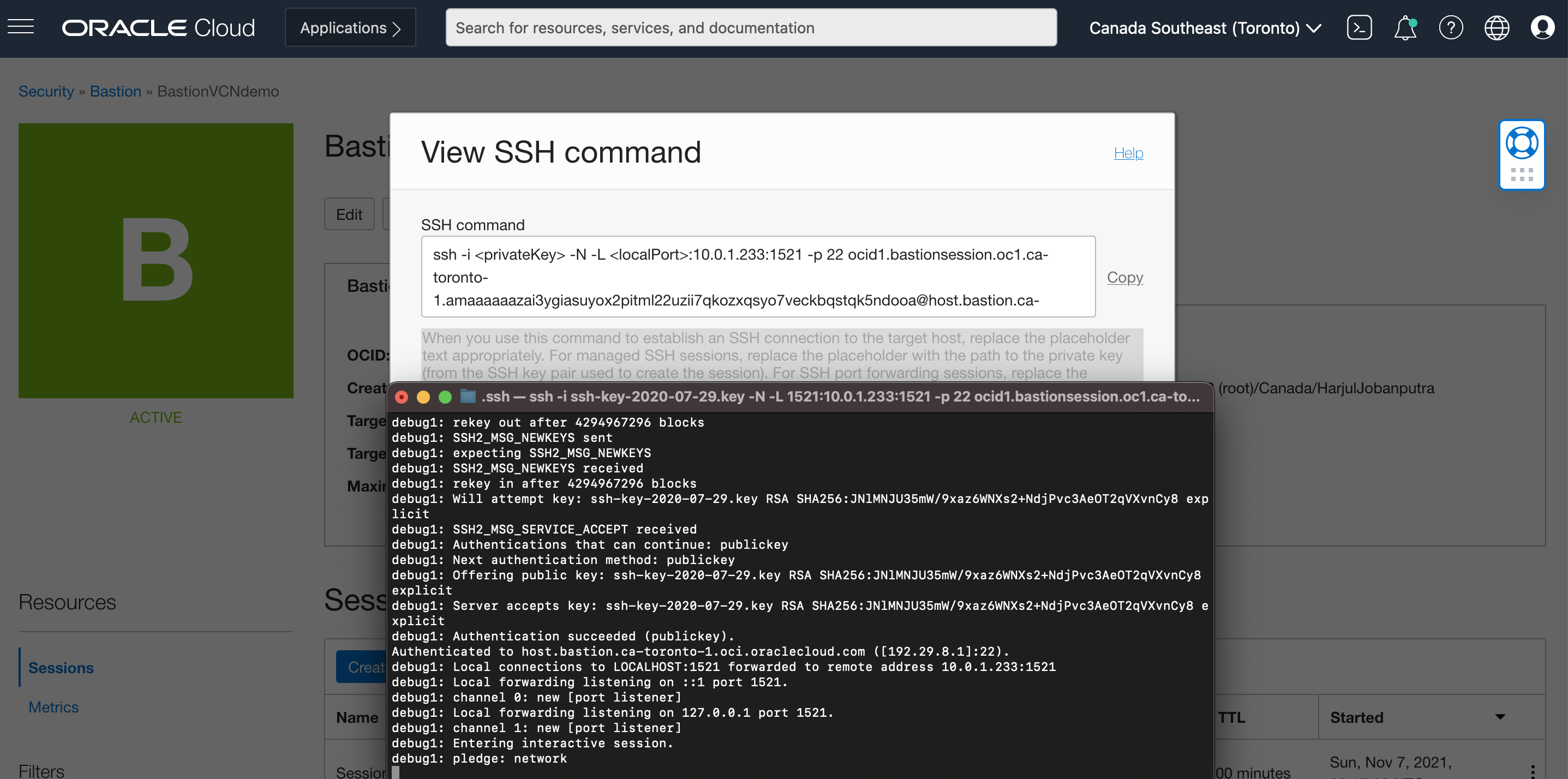The height and width of the screenshot is (779, 1568).
Task: Navigate to the Security breadcrumb
Action: coord(46,91)
